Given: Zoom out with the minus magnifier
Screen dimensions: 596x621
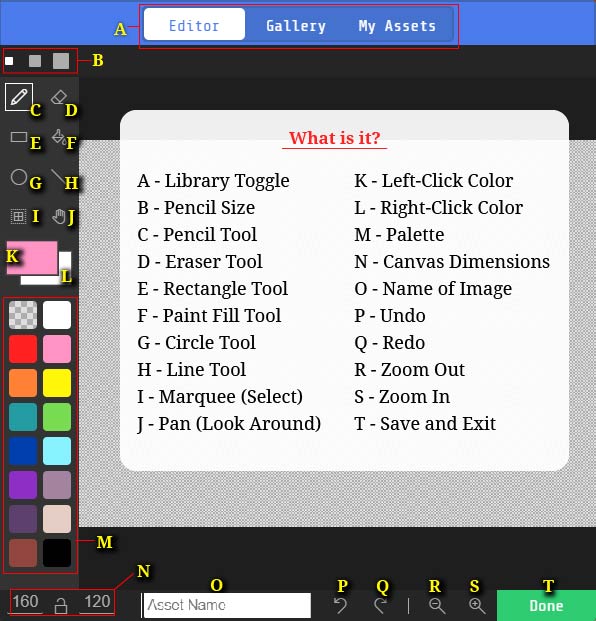Looking at the screenshot, I should click(437, 606).
